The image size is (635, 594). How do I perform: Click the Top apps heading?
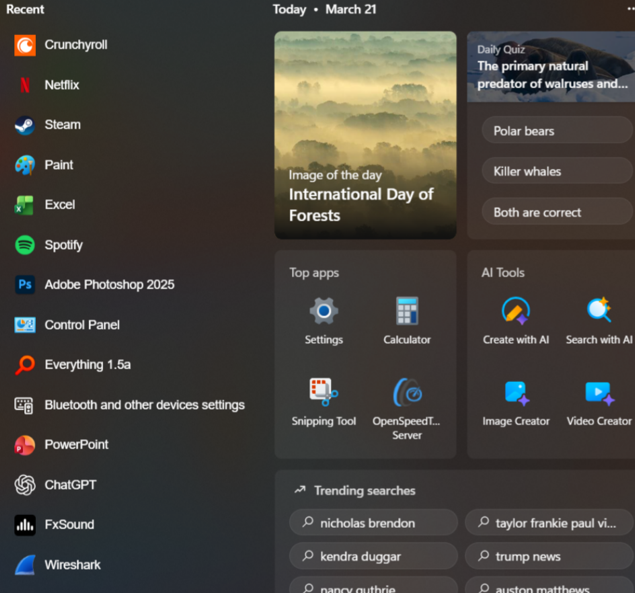click(x=314, y=273)
